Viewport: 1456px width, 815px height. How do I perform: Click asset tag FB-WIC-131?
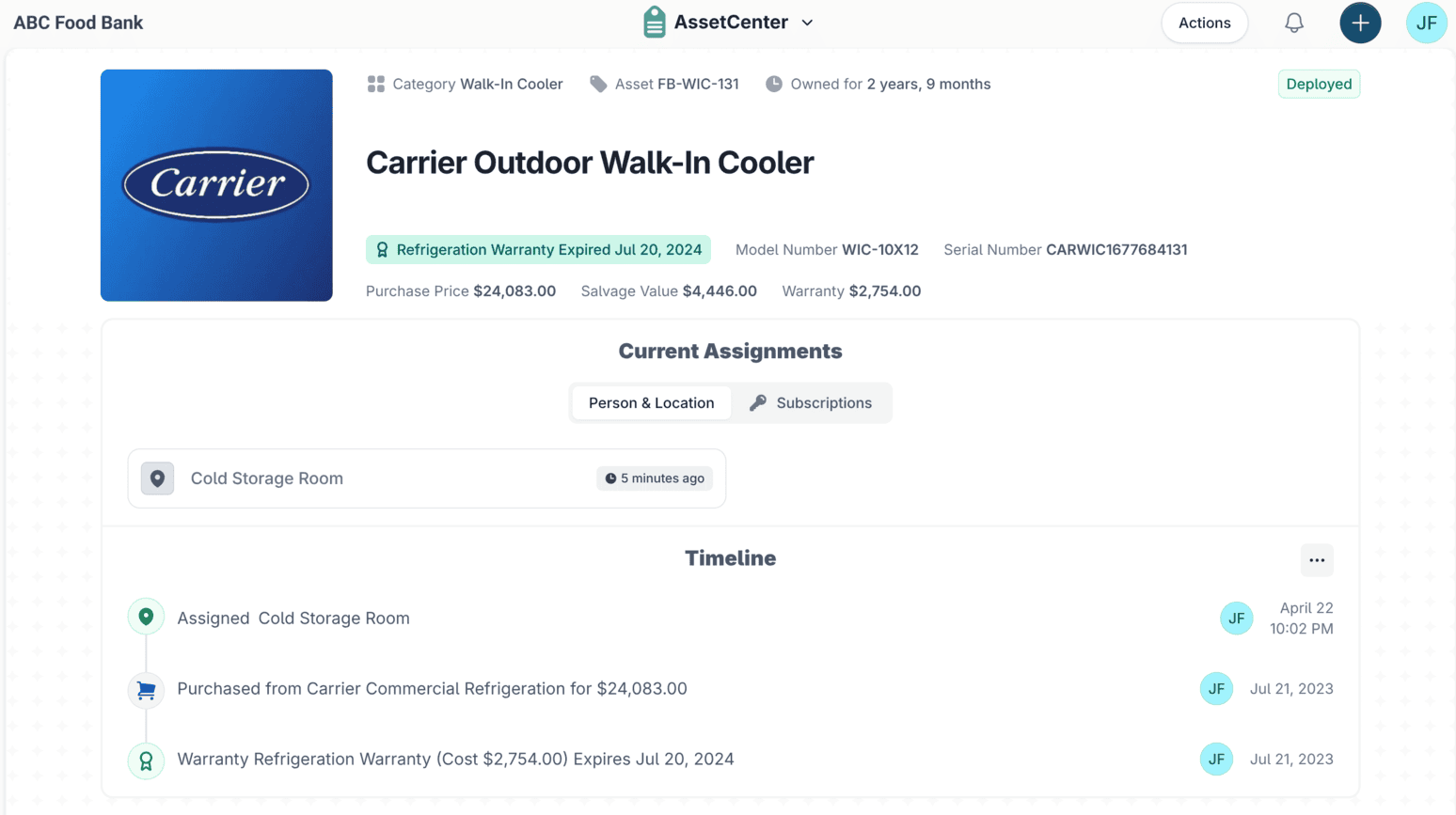click(x=698, y=84)
